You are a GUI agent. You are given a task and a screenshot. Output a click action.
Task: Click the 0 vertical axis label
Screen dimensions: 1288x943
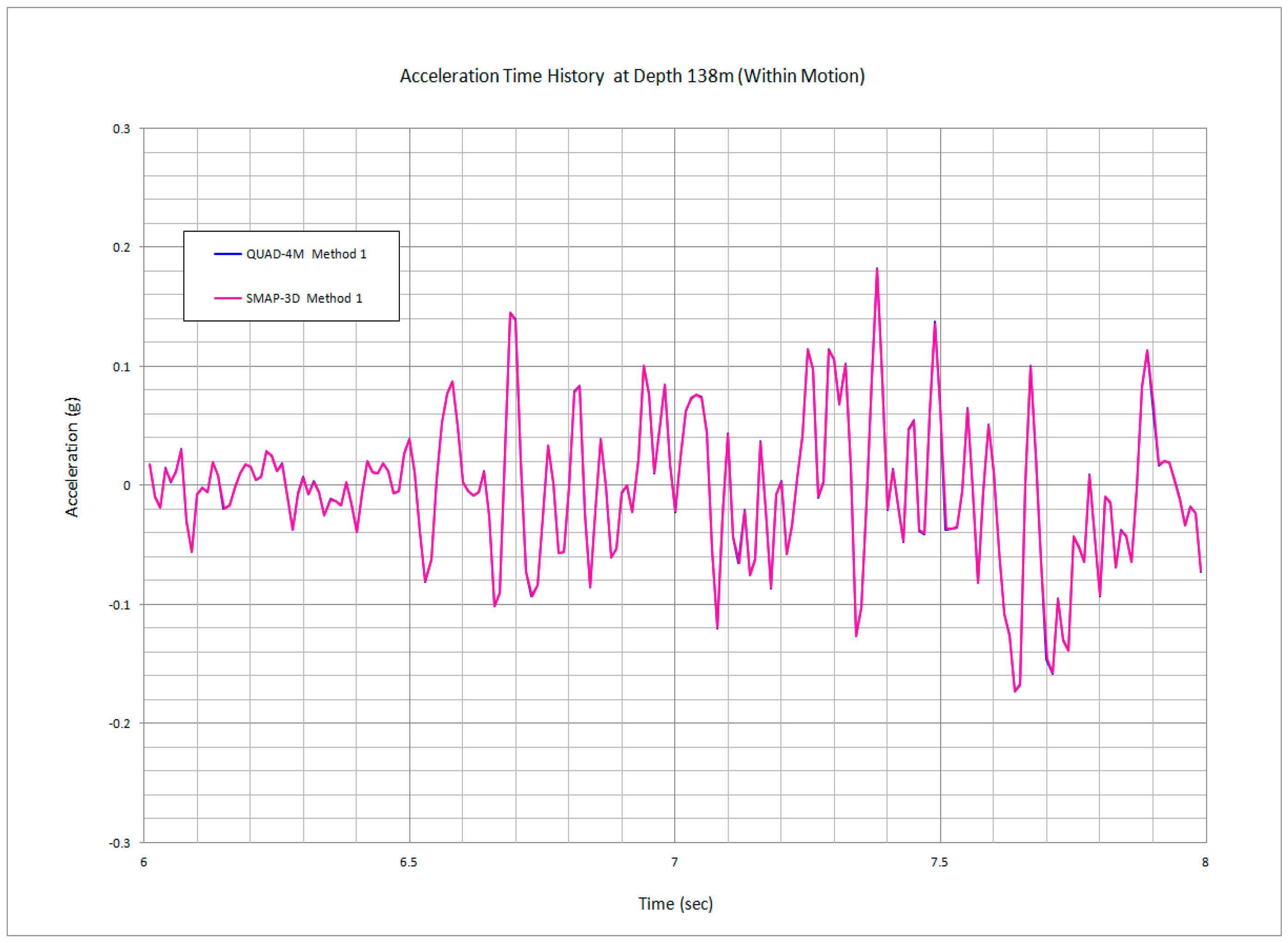pyautogui.click(x=127, y=485)
